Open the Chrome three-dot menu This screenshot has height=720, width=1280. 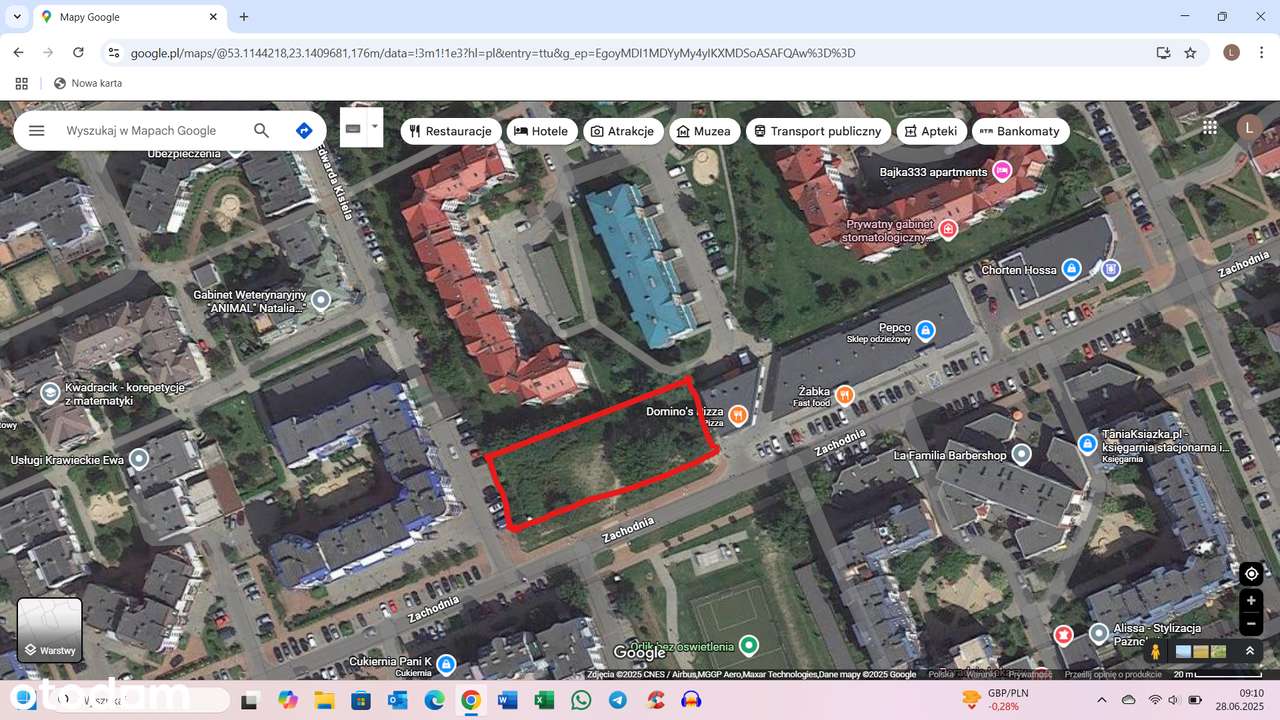pyautogui.click(x=1260, y=53)
